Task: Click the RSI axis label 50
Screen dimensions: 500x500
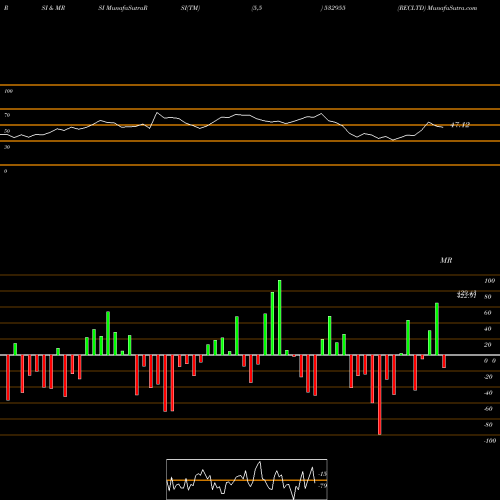Action: pyautogui.click(x=7, y=131)
